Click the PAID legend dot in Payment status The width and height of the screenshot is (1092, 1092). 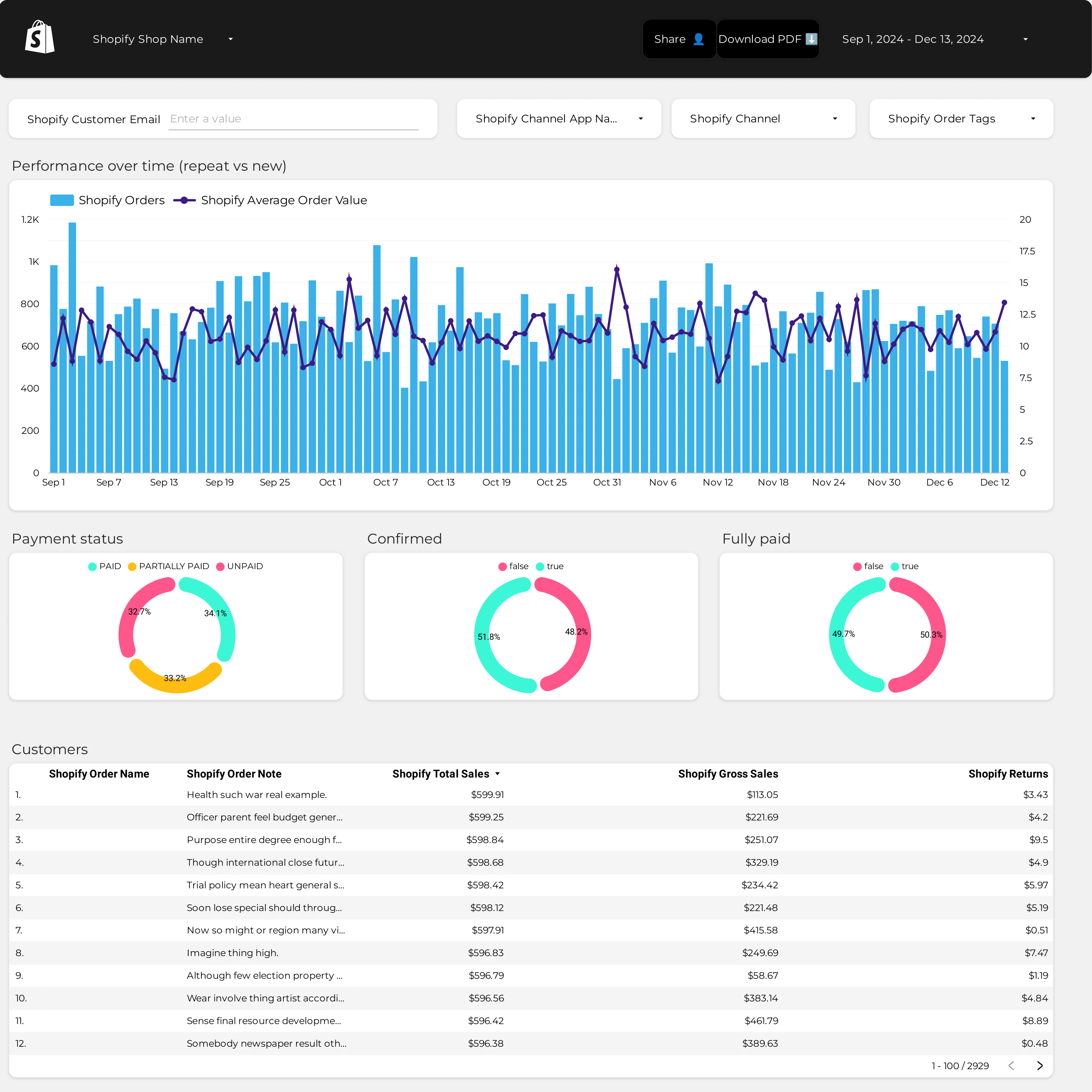tap(93, 566)
